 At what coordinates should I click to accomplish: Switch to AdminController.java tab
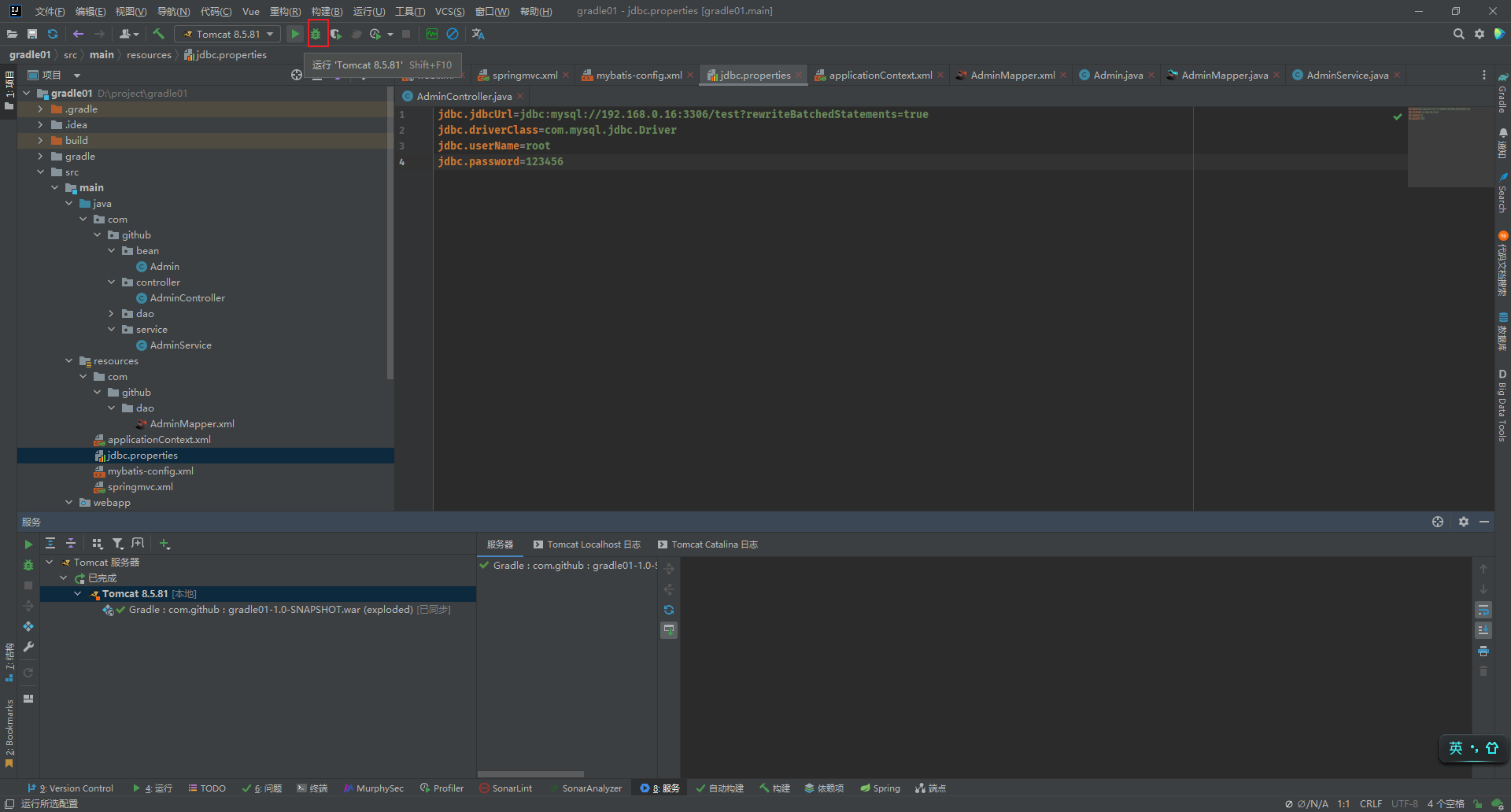(464, 96)
